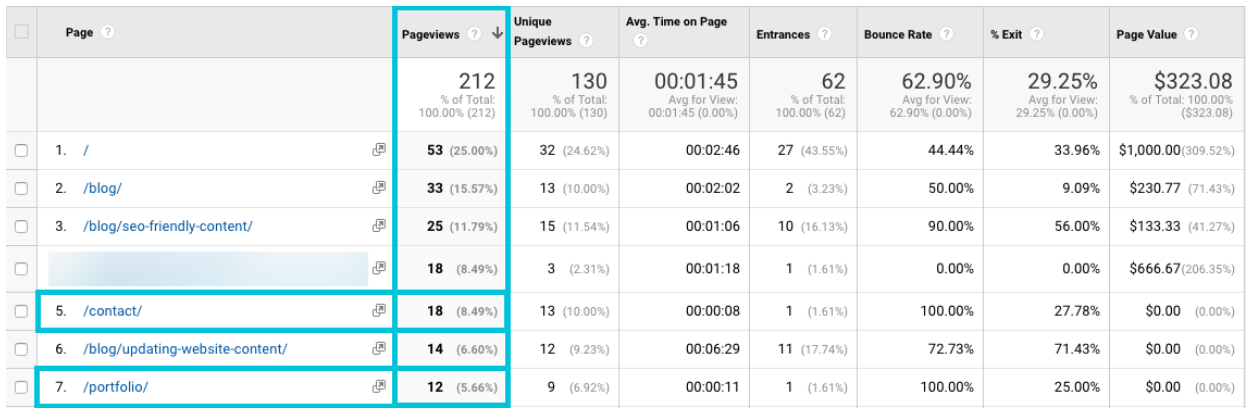Viewport: 1252px width, 415px height.
Task: Sort by the Entrances column header
Action: tap(783, 34)
